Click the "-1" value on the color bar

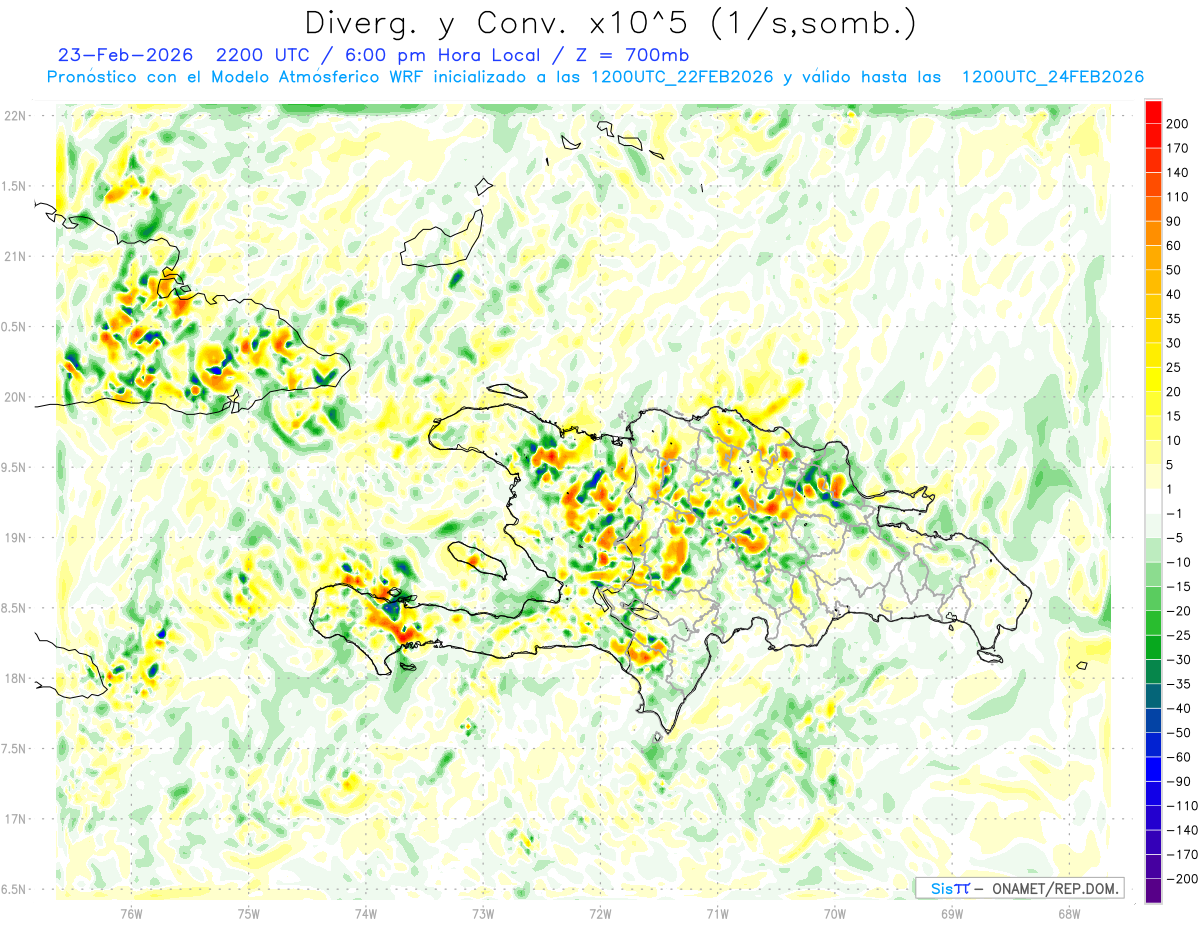[1174, 513]
